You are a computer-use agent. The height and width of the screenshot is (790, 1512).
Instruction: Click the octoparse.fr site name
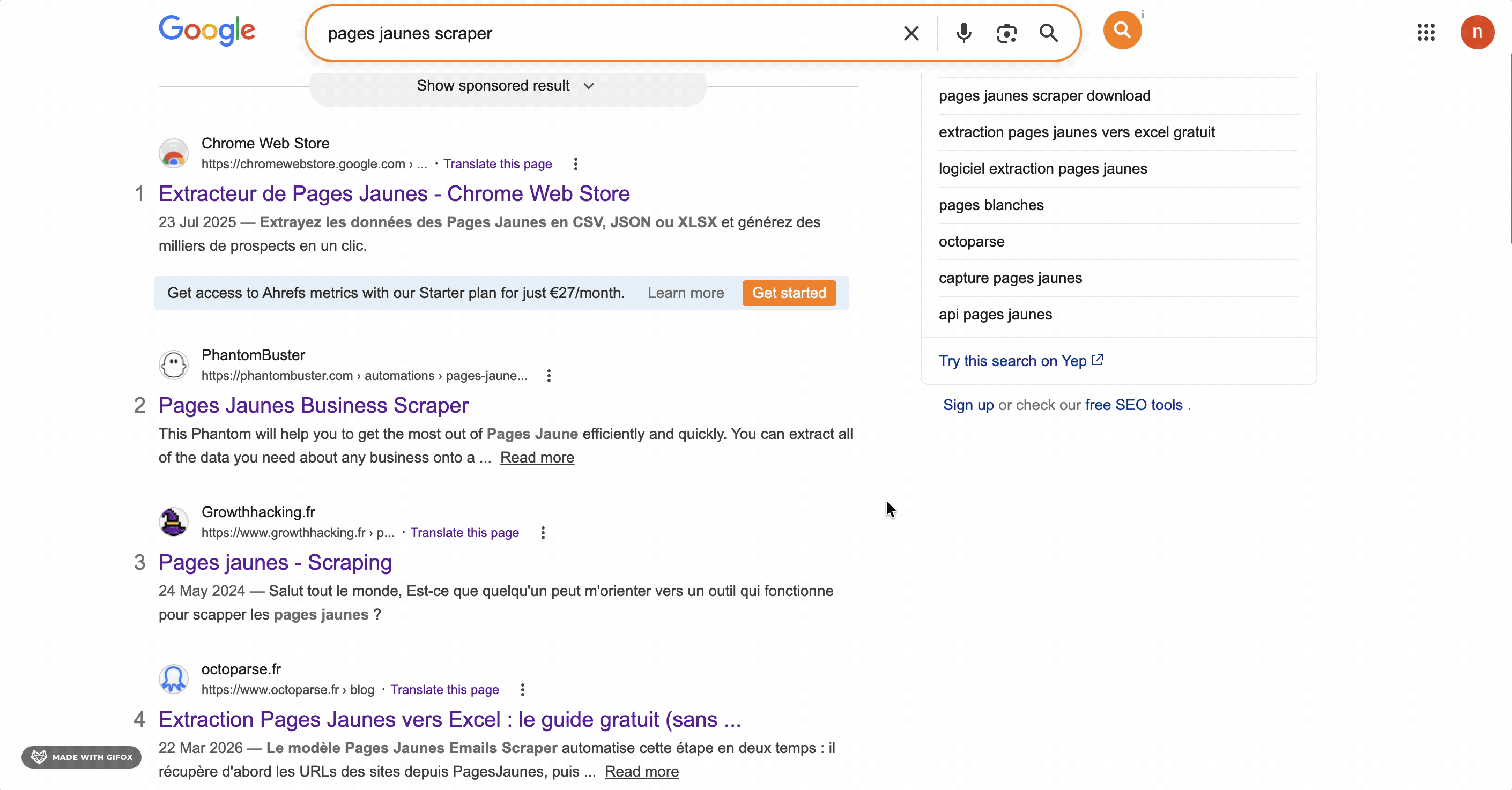click(241, 669)
